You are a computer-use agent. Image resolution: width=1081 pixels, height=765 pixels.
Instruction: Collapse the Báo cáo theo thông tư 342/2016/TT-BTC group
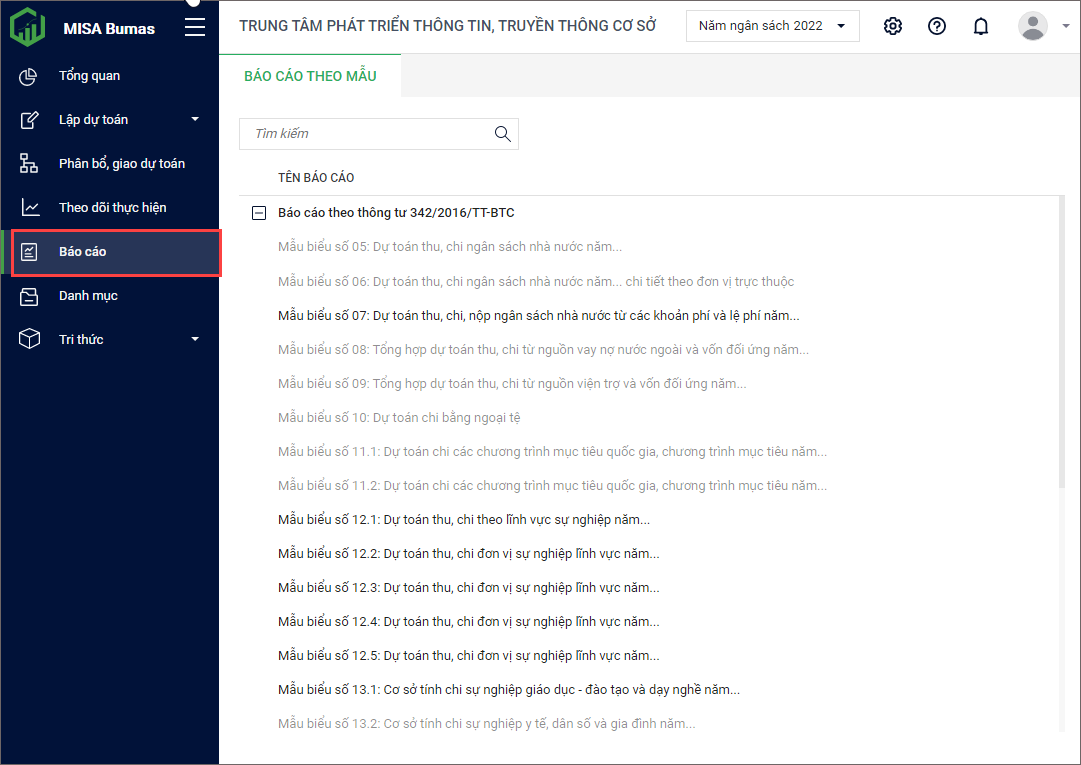click(x=259, y=213)
